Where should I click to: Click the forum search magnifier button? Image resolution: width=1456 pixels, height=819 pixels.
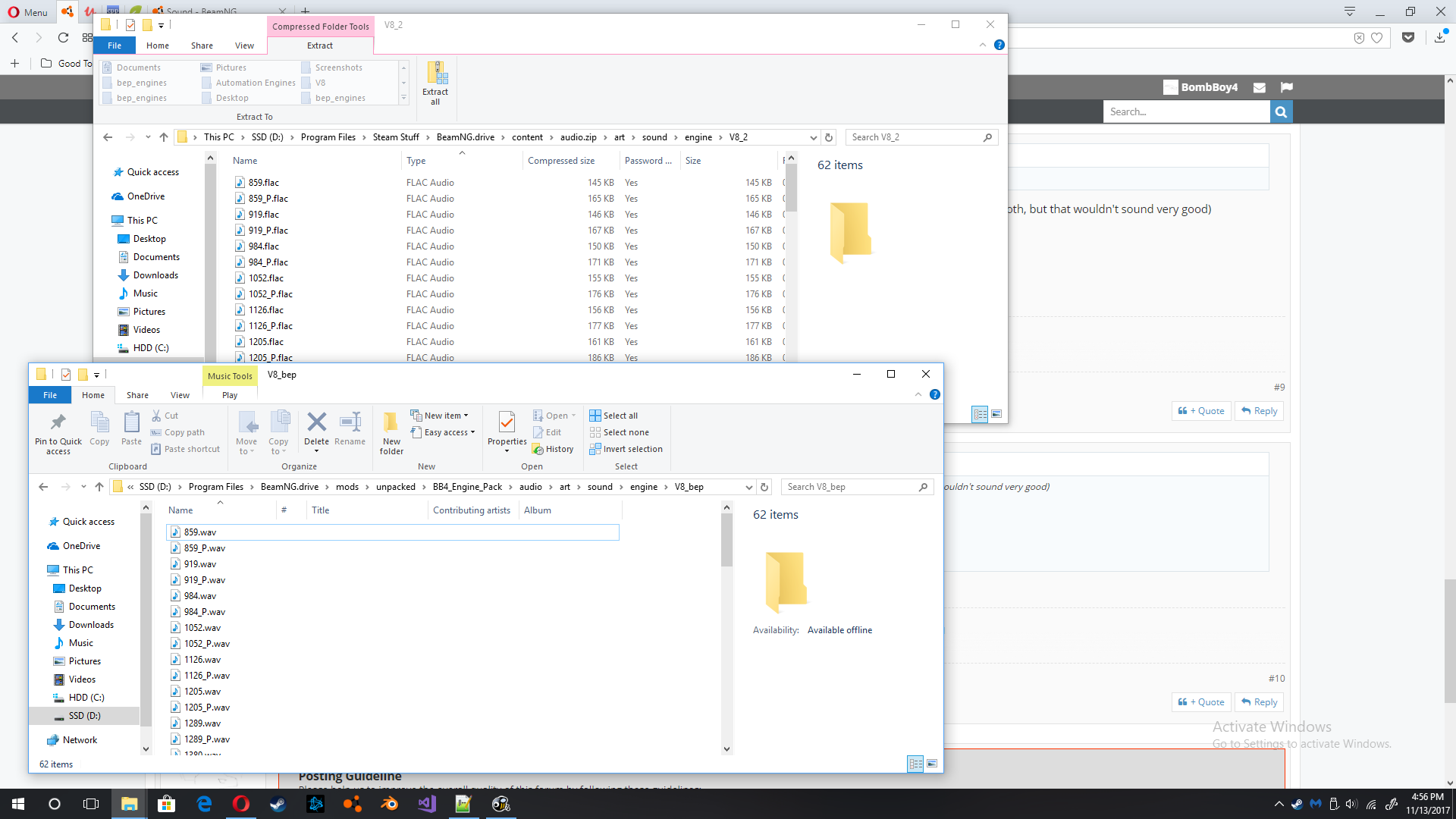[1281, 111]
